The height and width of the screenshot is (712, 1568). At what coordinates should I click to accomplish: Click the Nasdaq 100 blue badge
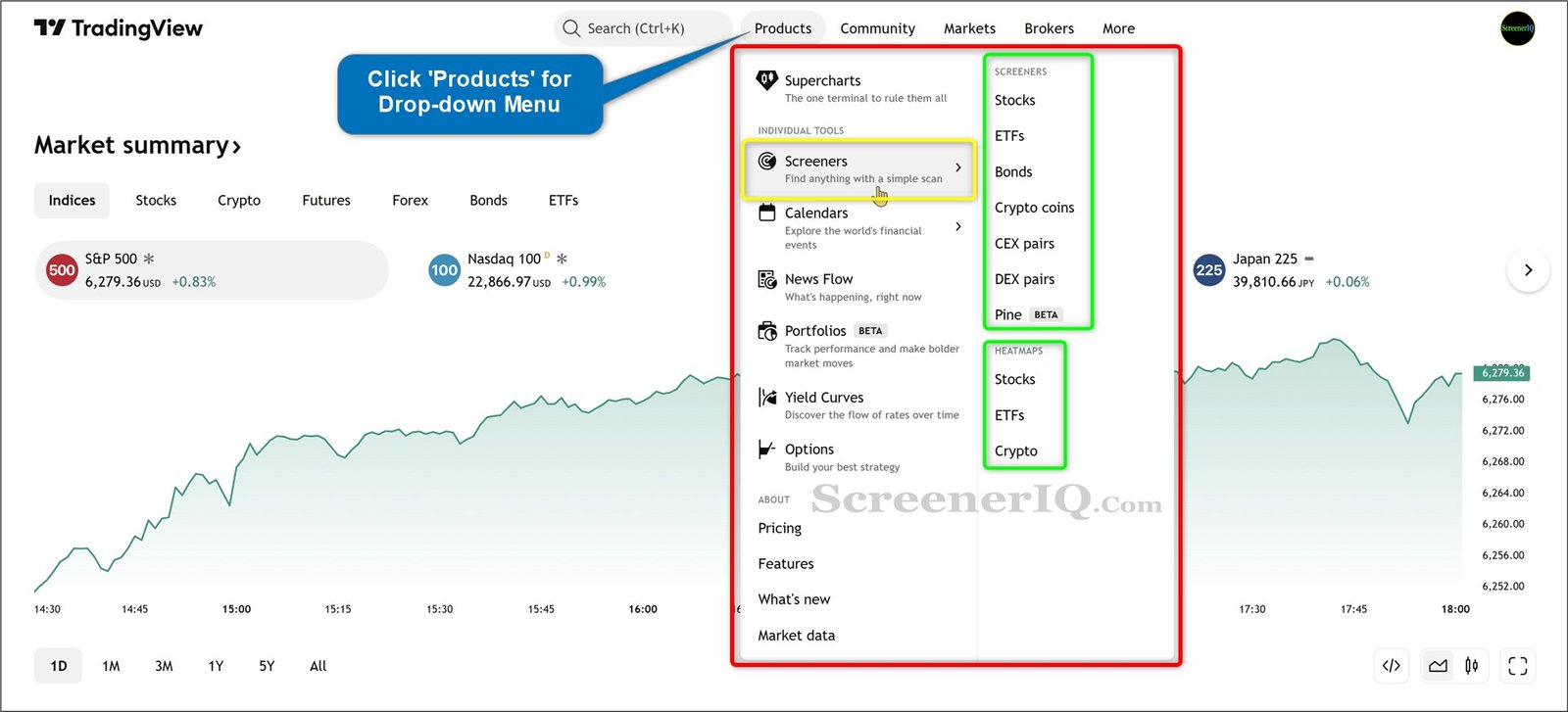pyautogui.click(x=444, y=270)
